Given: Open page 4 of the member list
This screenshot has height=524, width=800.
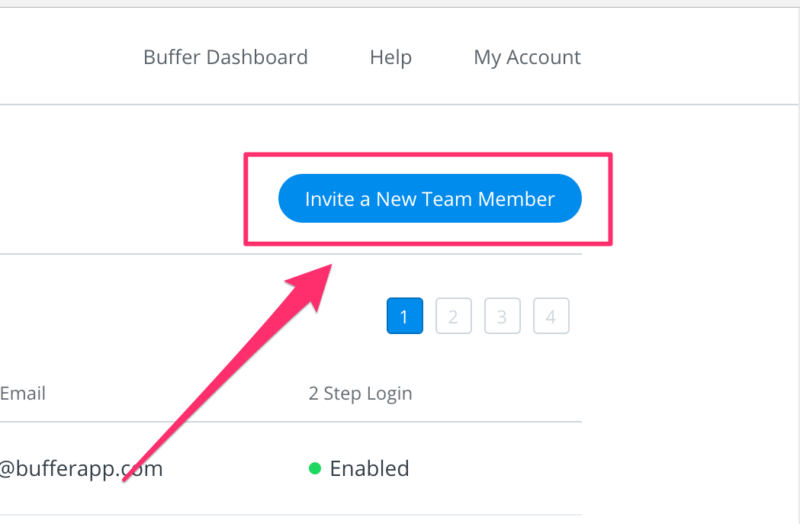Looking at the screenshot, I should tap(551, 317).
